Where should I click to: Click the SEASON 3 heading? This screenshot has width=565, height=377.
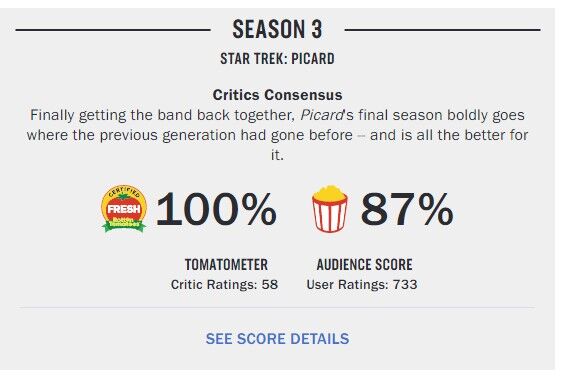[277, 29]
